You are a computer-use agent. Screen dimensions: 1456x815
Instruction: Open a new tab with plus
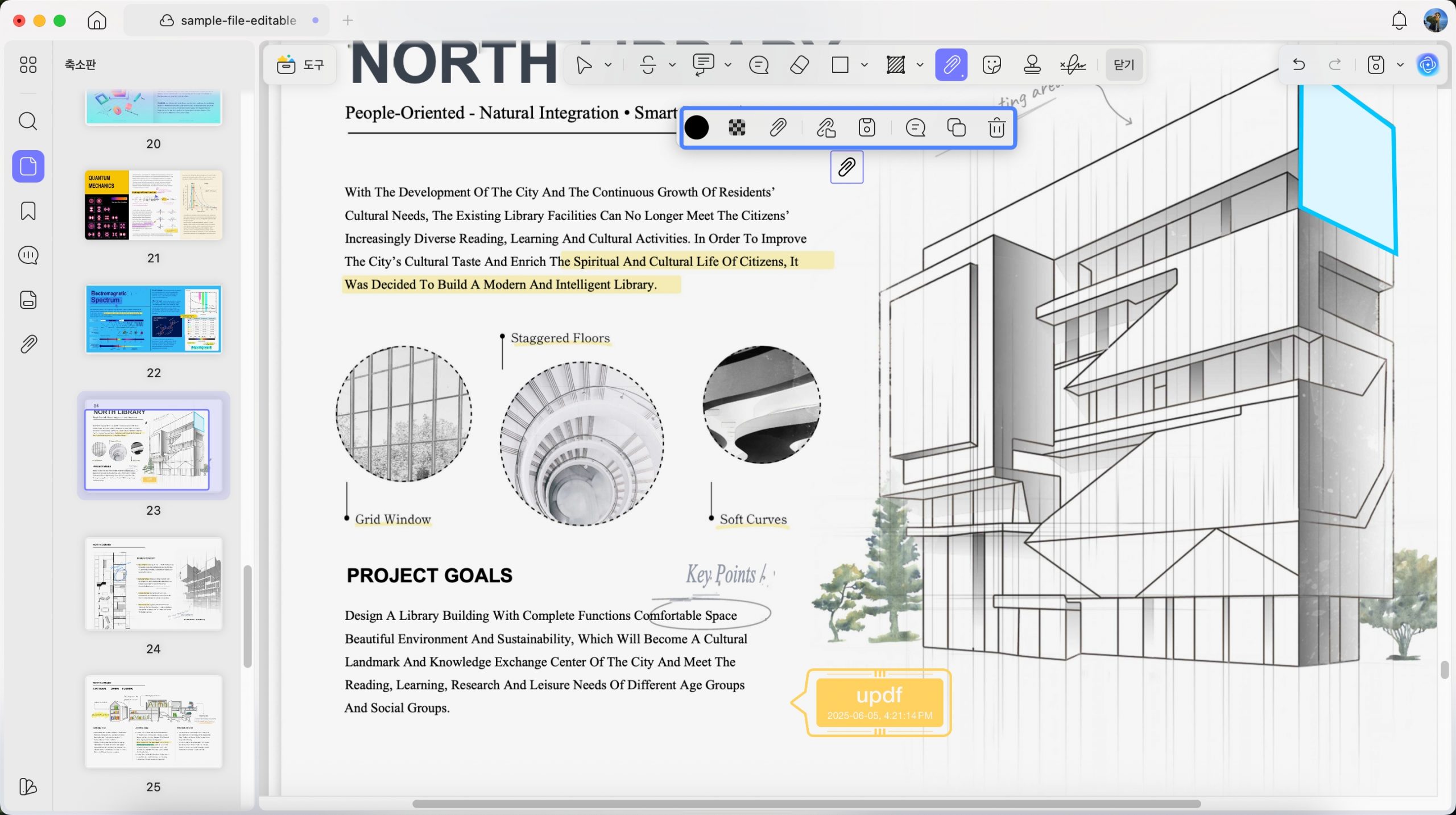(348, 20)
